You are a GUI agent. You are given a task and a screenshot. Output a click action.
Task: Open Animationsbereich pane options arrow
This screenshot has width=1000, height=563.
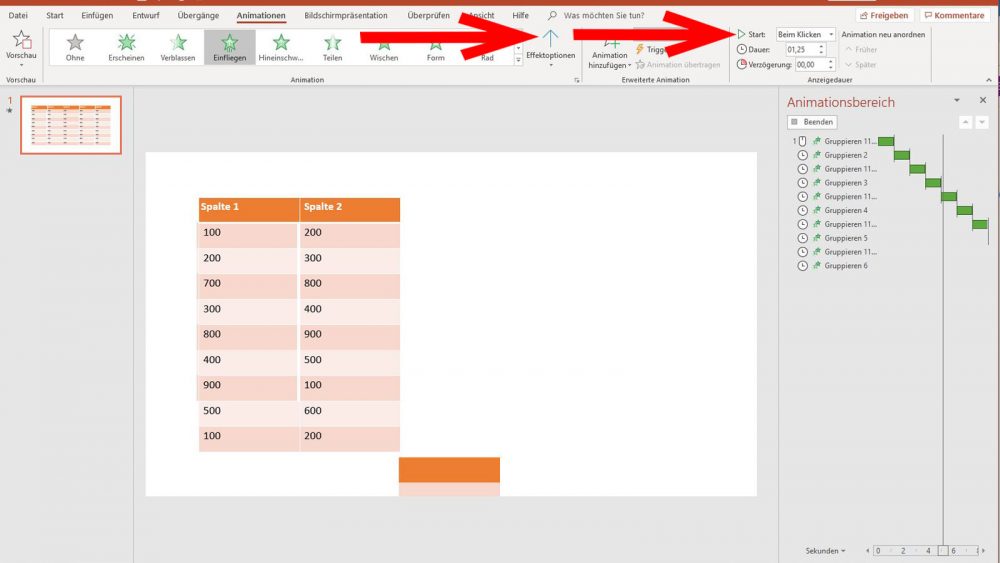click(957, 101)
